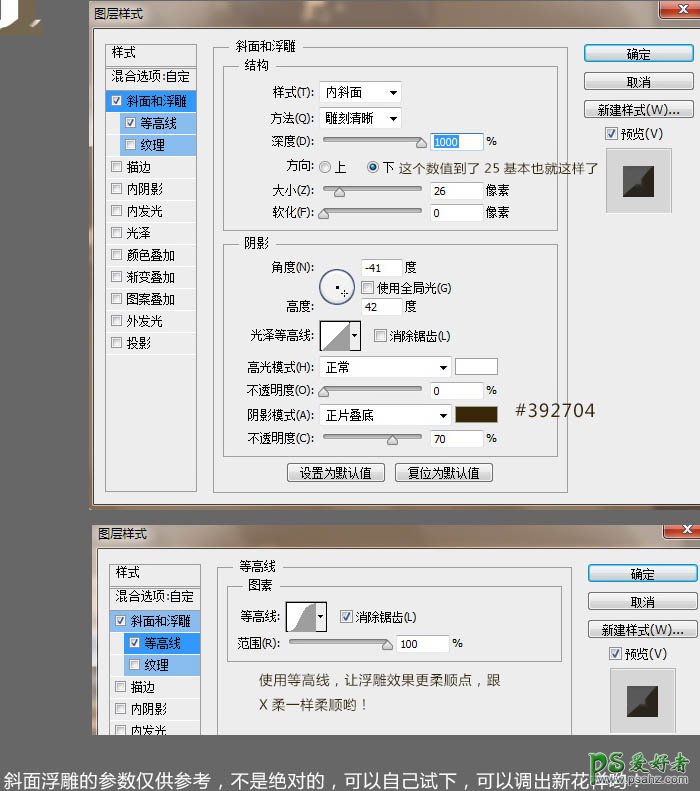This screenshot has height=791, width=700.
Task: Toggle 使用全局光 checkbox
Action: tap(368, 288)
